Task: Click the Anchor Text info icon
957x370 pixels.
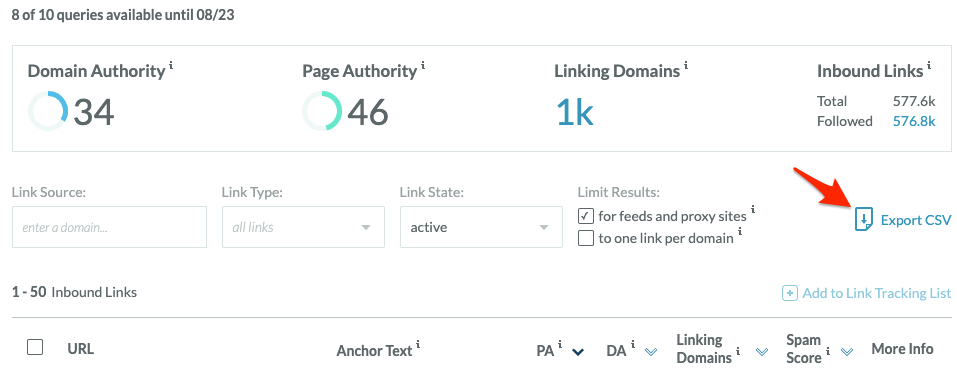Action: pos(419,345)
